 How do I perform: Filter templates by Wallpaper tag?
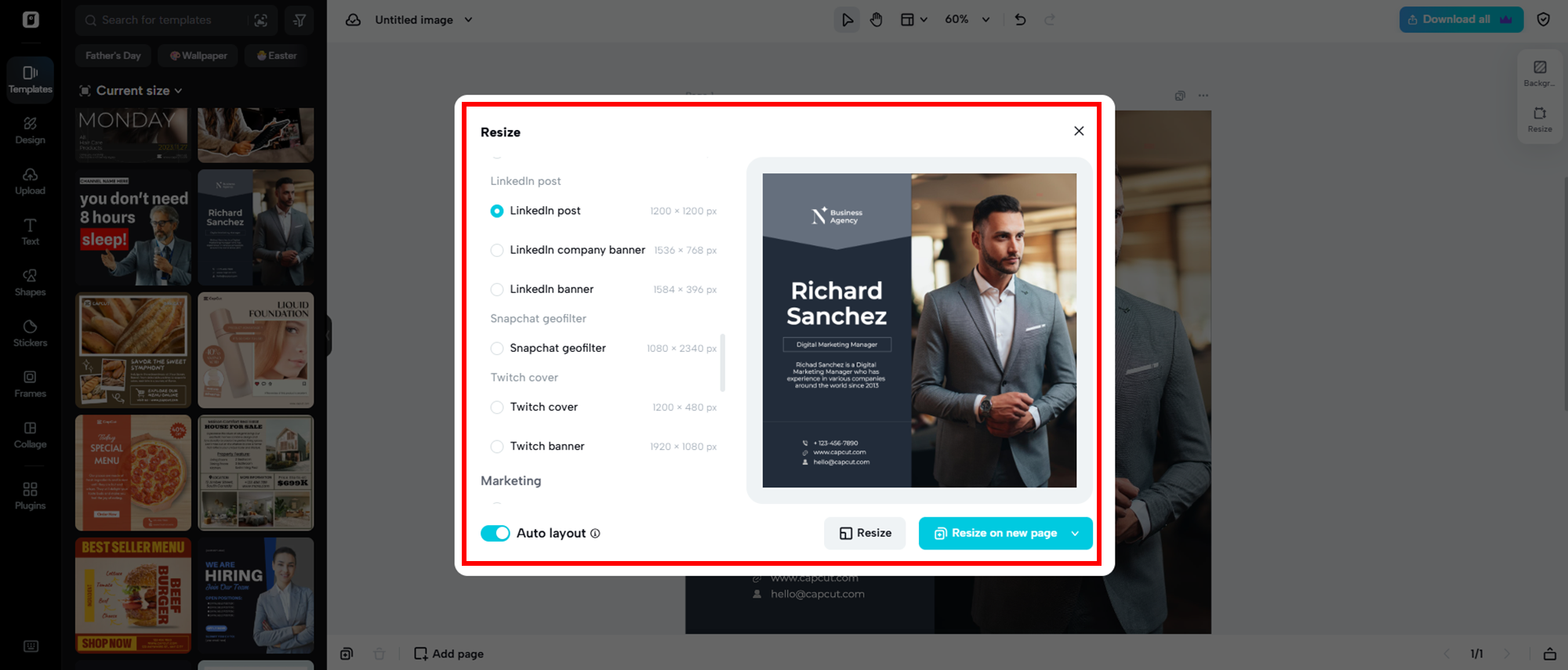tap(198, 56)
